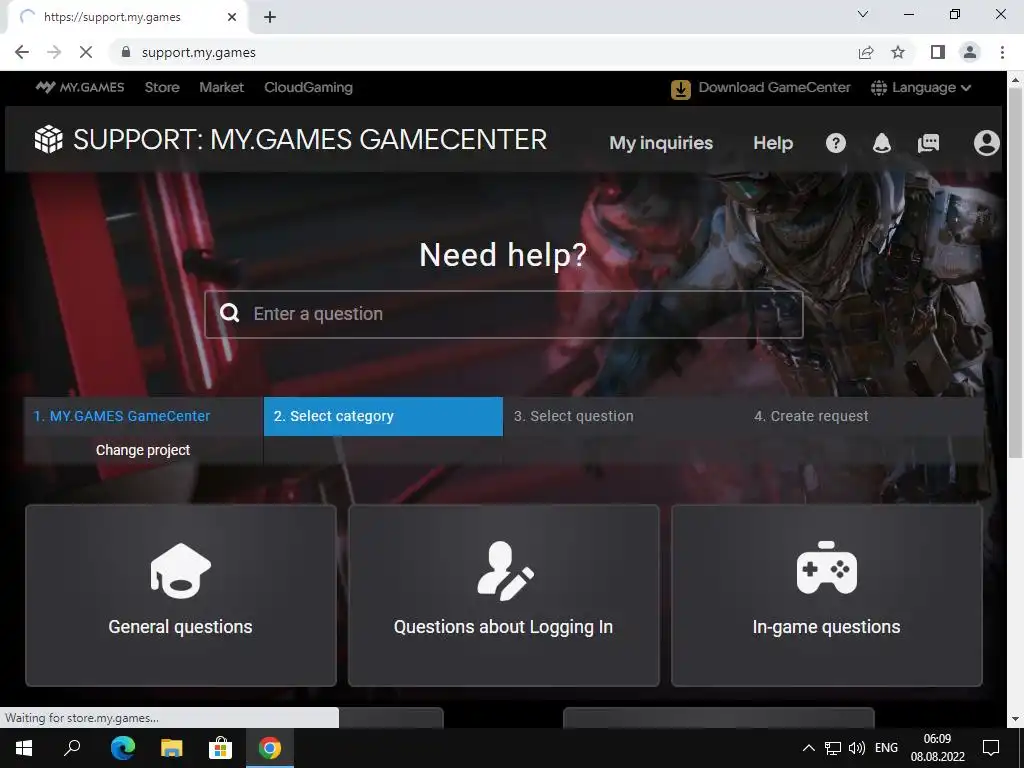Click the magnifier icon in search box
The width and height of the screenshot is (1024, 768).
coord(229,313)
